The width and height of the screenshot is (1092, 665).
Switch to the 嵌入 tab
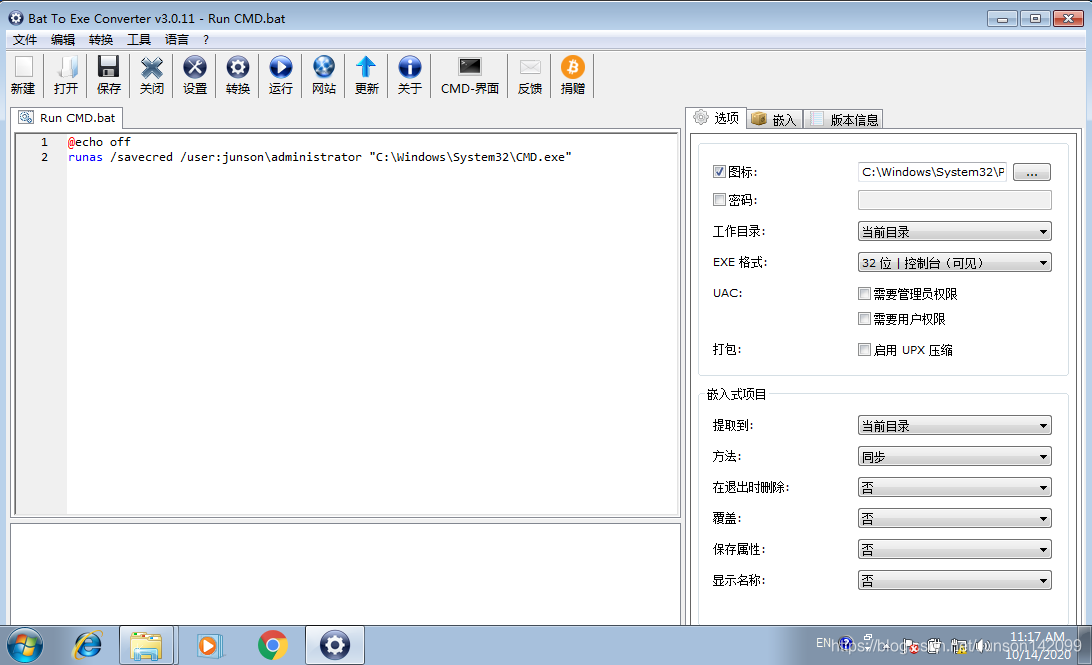(774, 120)
